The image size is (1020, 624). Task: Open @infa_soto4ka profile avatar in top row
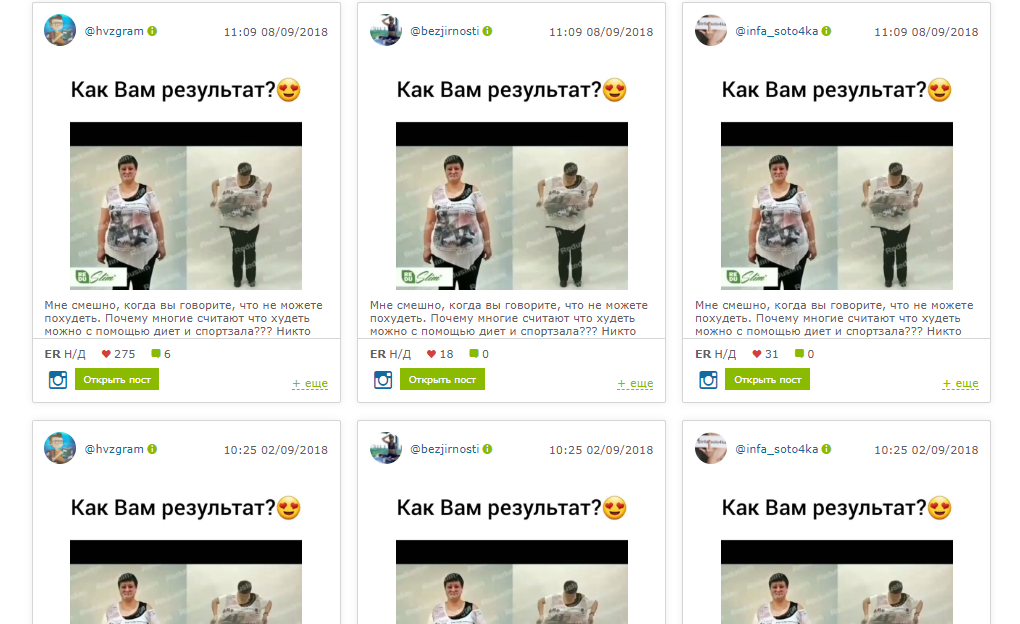coord(710,30)
